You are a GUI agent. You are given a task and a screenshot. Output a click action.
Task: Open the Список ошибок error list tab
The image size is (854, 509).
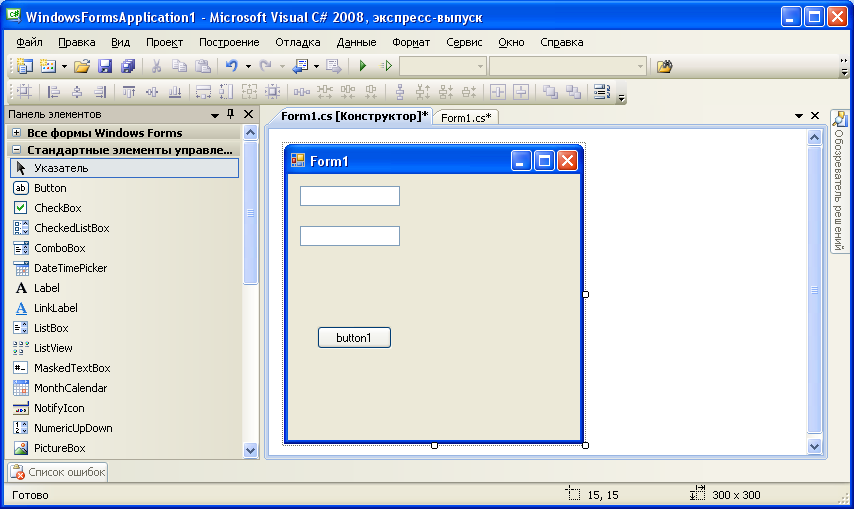[x=58, y=472]
